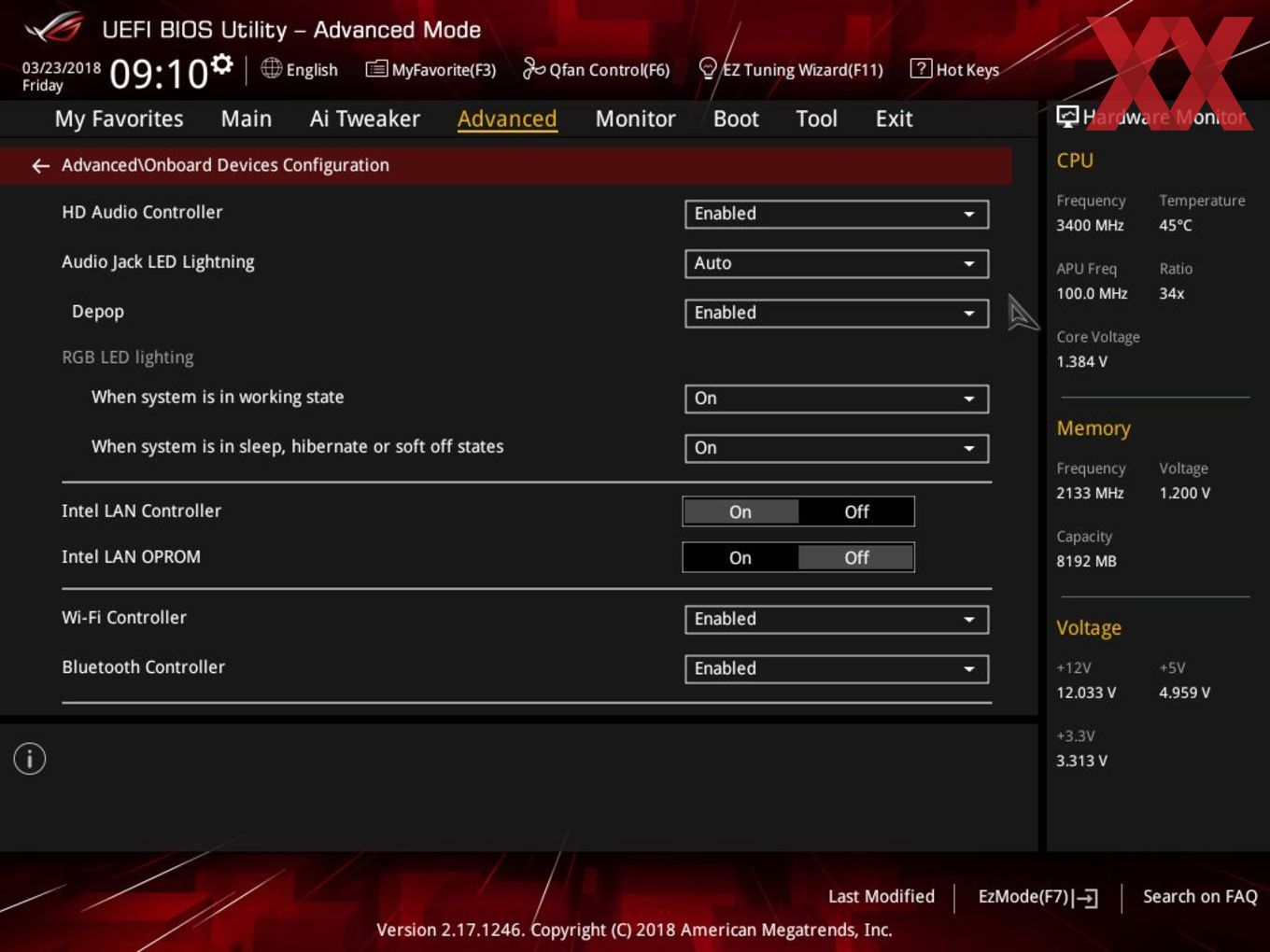Click the 3.313 V reading
1270x952 pixels.
pos(1081,761)
